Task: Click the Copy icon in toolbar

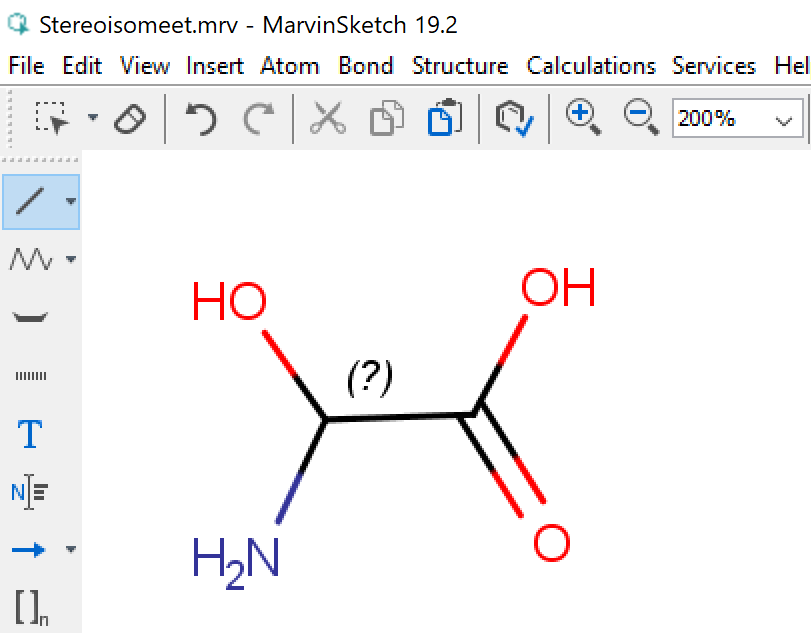Action: [x=385, y=119]
